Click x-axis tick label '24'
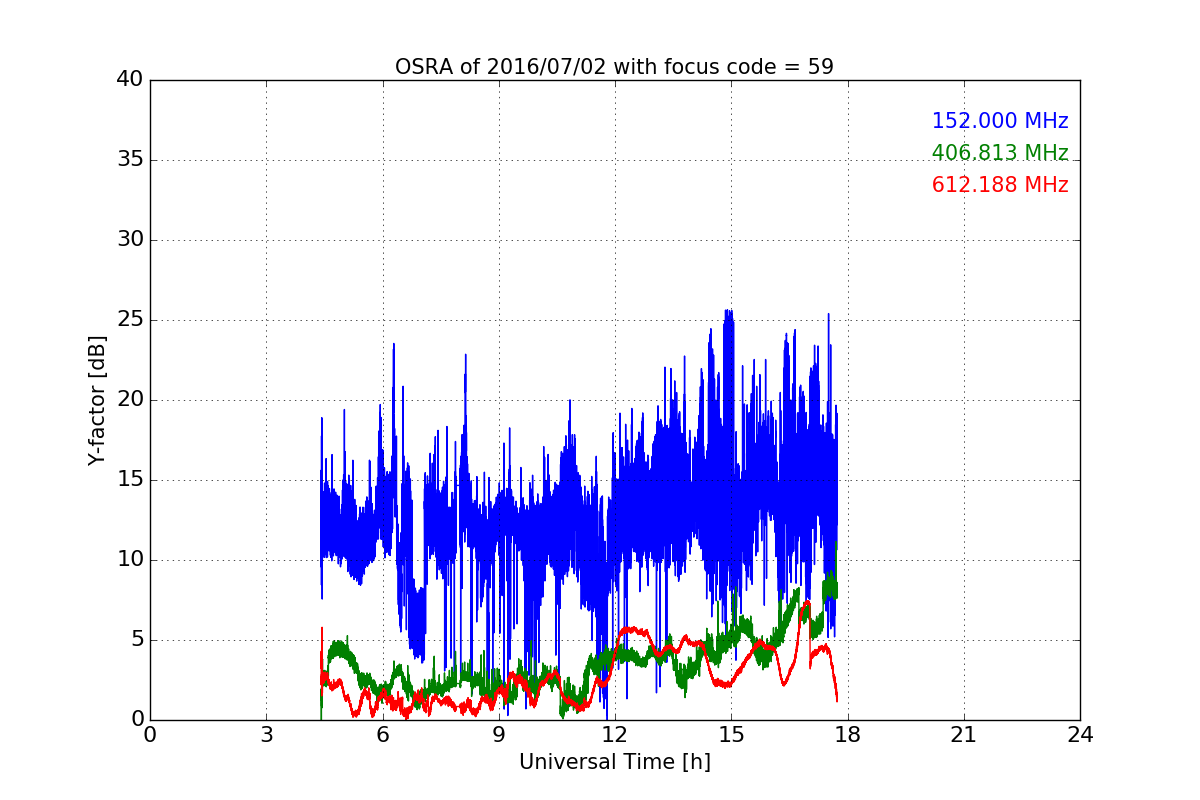Image resolution: width=1200 pixels, height=800 pixels. 1080,735
